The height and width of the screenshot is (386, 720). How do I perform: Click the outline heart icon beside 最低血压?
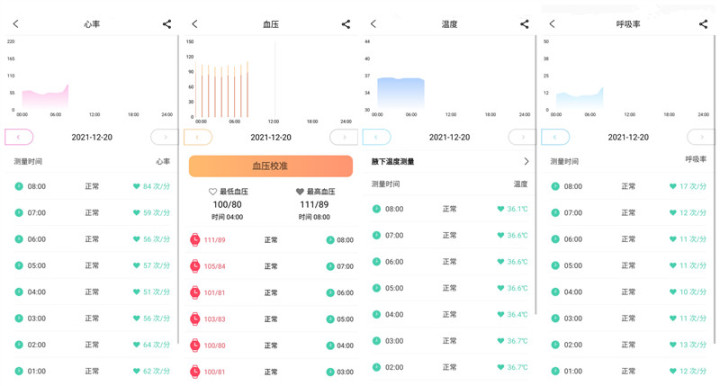[213, 191]
